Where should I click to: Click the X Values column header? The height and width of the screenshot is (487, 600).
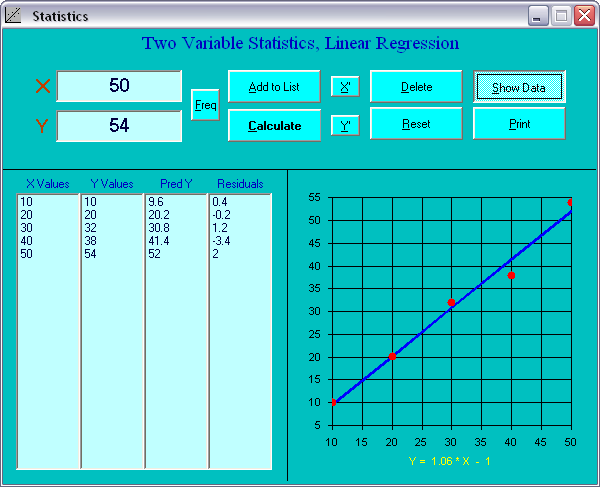48,184
